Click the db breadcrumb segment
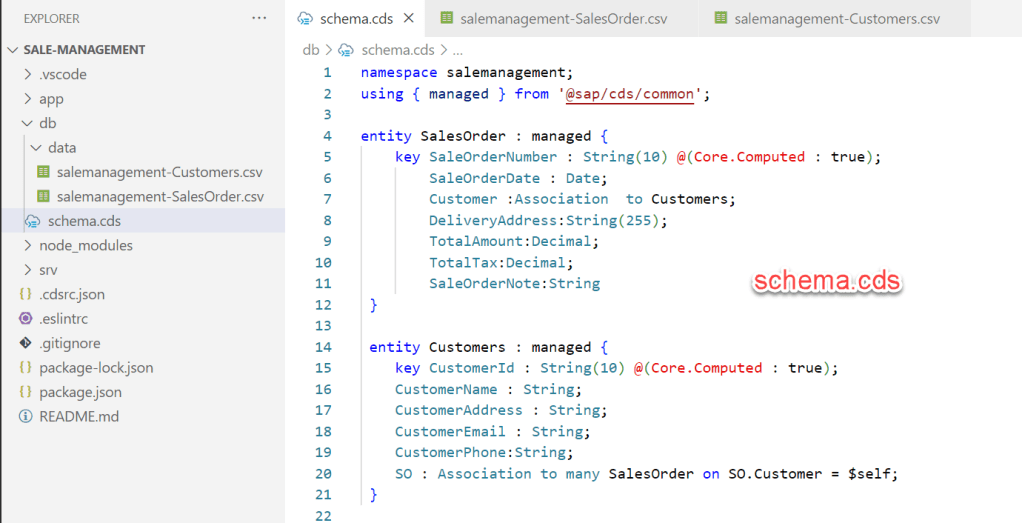The height and width of the screenshot is (523, 1022). [x=311, y=50]
